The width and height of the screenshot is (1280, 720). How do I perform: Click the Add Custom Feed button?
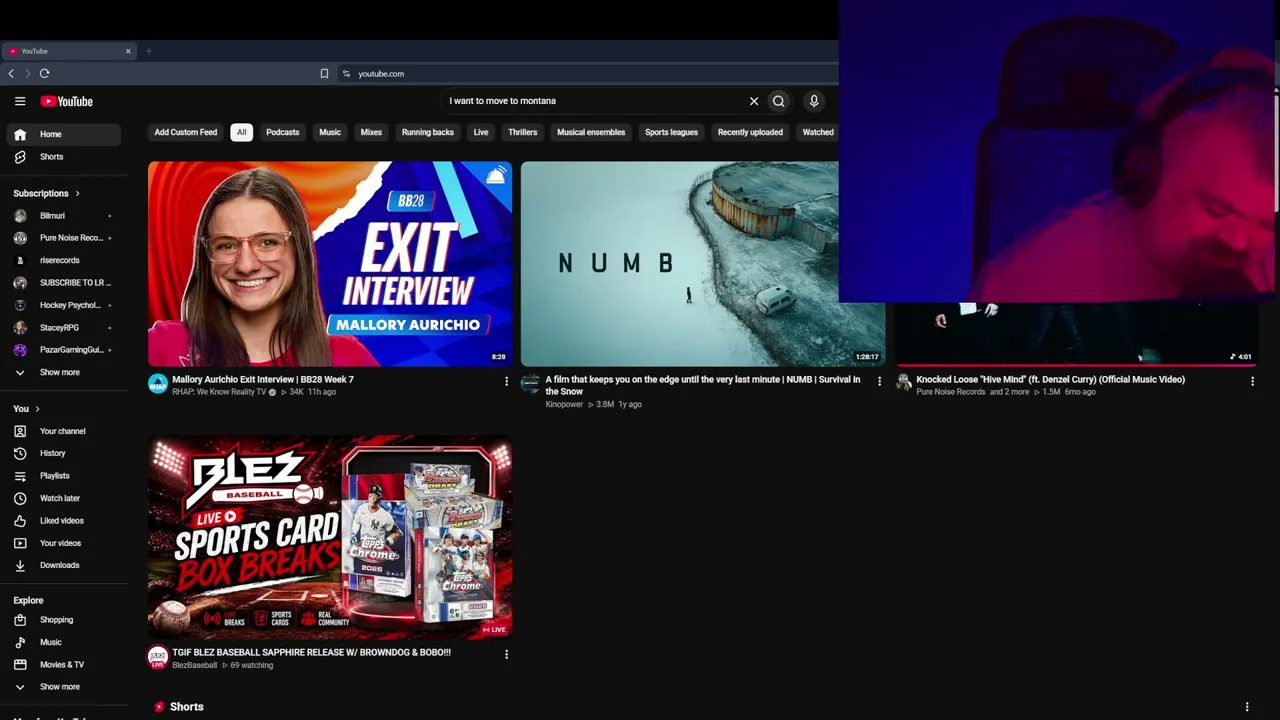(186, 132)
